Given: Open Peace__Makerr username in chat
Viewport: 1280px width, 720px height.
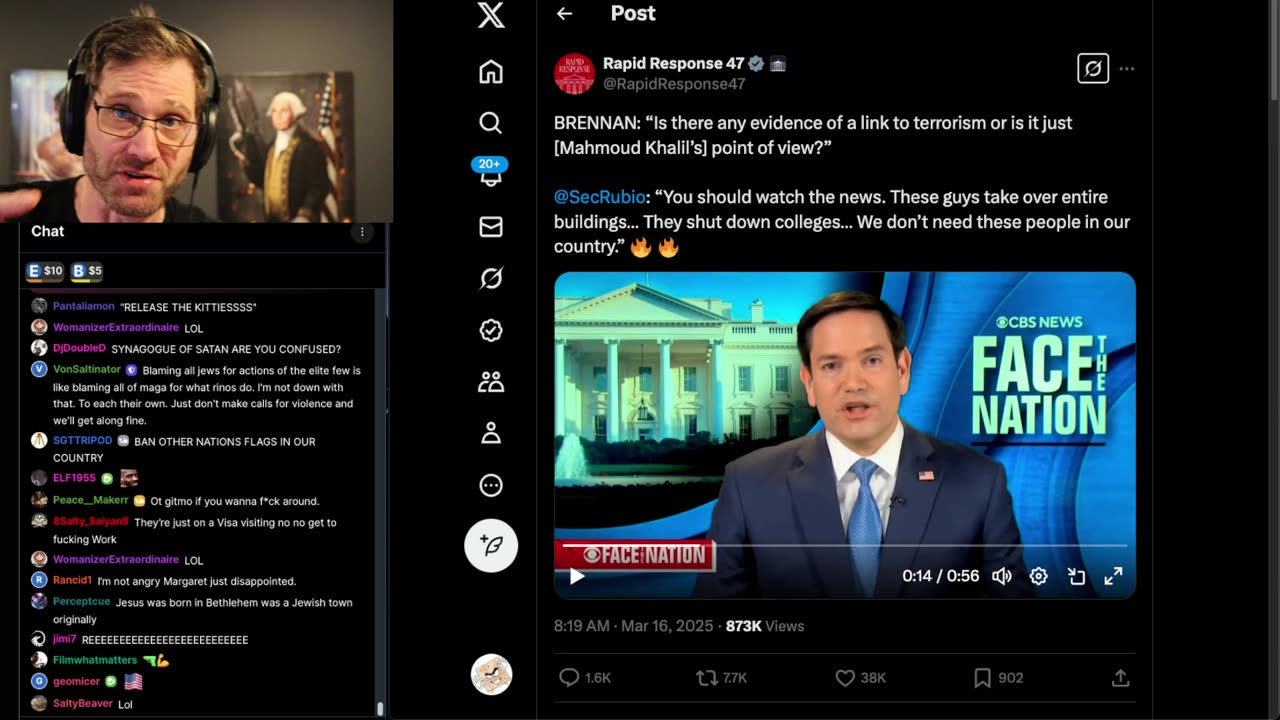Looking at the screenshot, I should coord(91,500).
